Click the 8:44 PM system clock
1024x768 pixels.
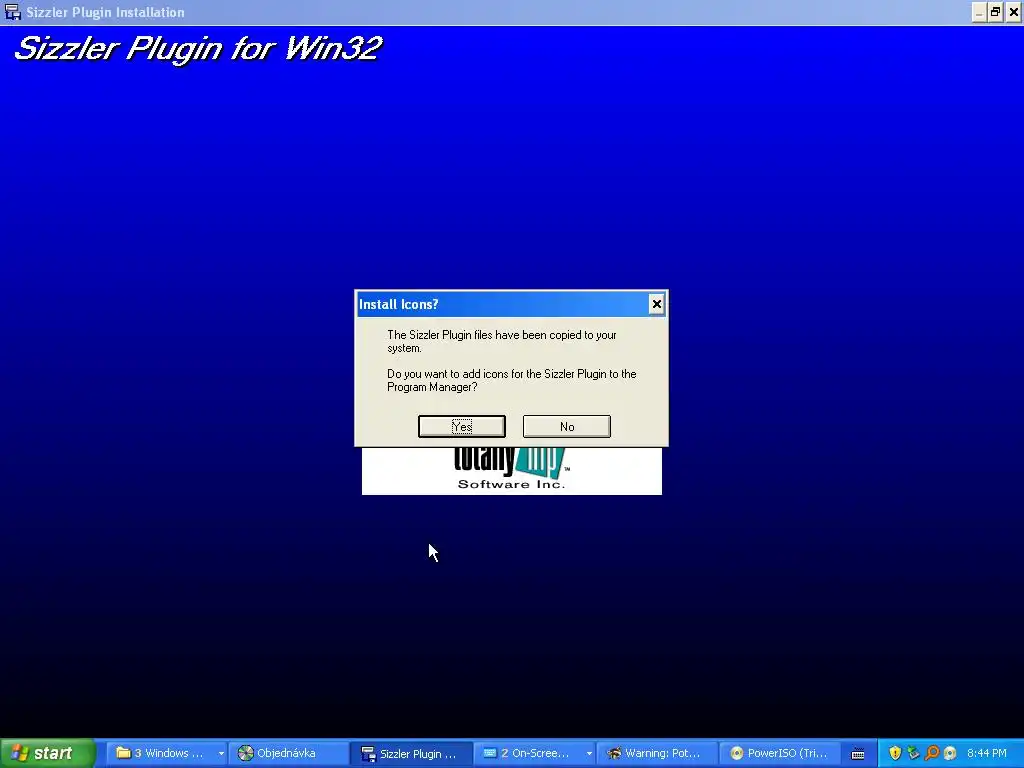click(987, 753)
